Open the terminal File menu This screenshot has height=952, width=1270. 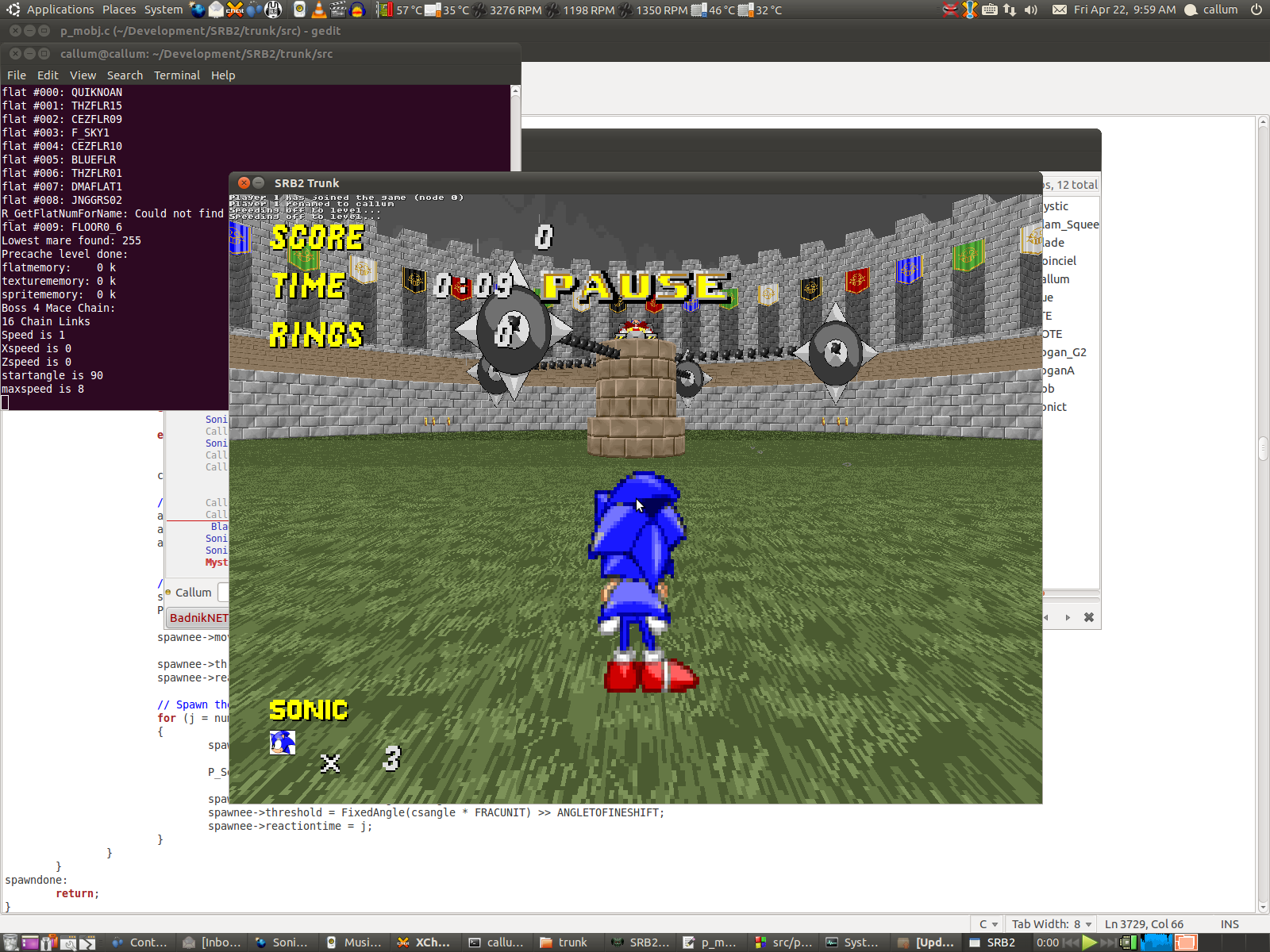pos(17,75)
